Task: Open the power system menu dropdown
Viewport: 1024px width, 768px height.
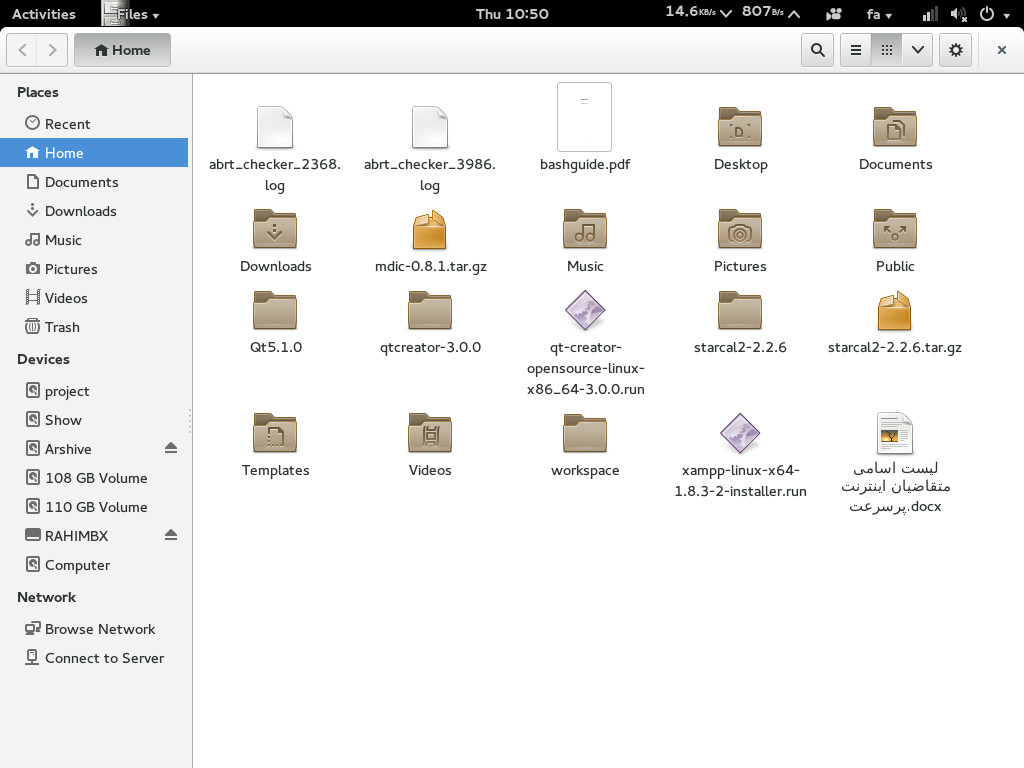Action: [993, 14]
